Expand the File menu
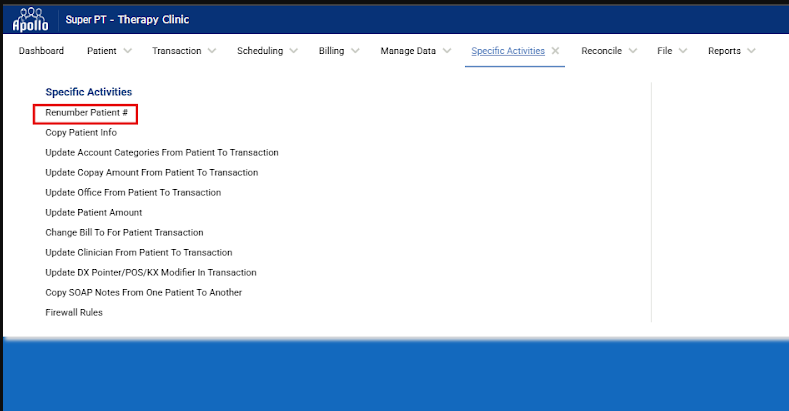 tap(672, 51)
